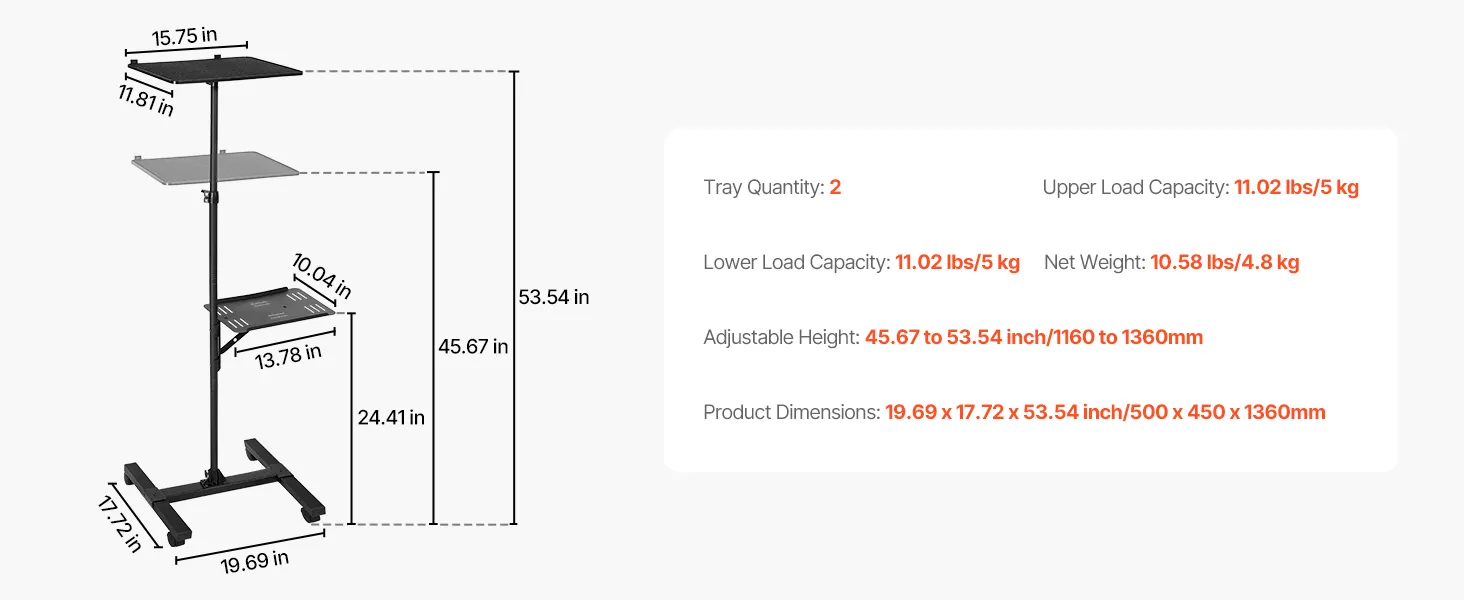The height and width of the screenshot is (600, 1464).
Task: Click the black top tray of the stand
Action: click(220, 70)
